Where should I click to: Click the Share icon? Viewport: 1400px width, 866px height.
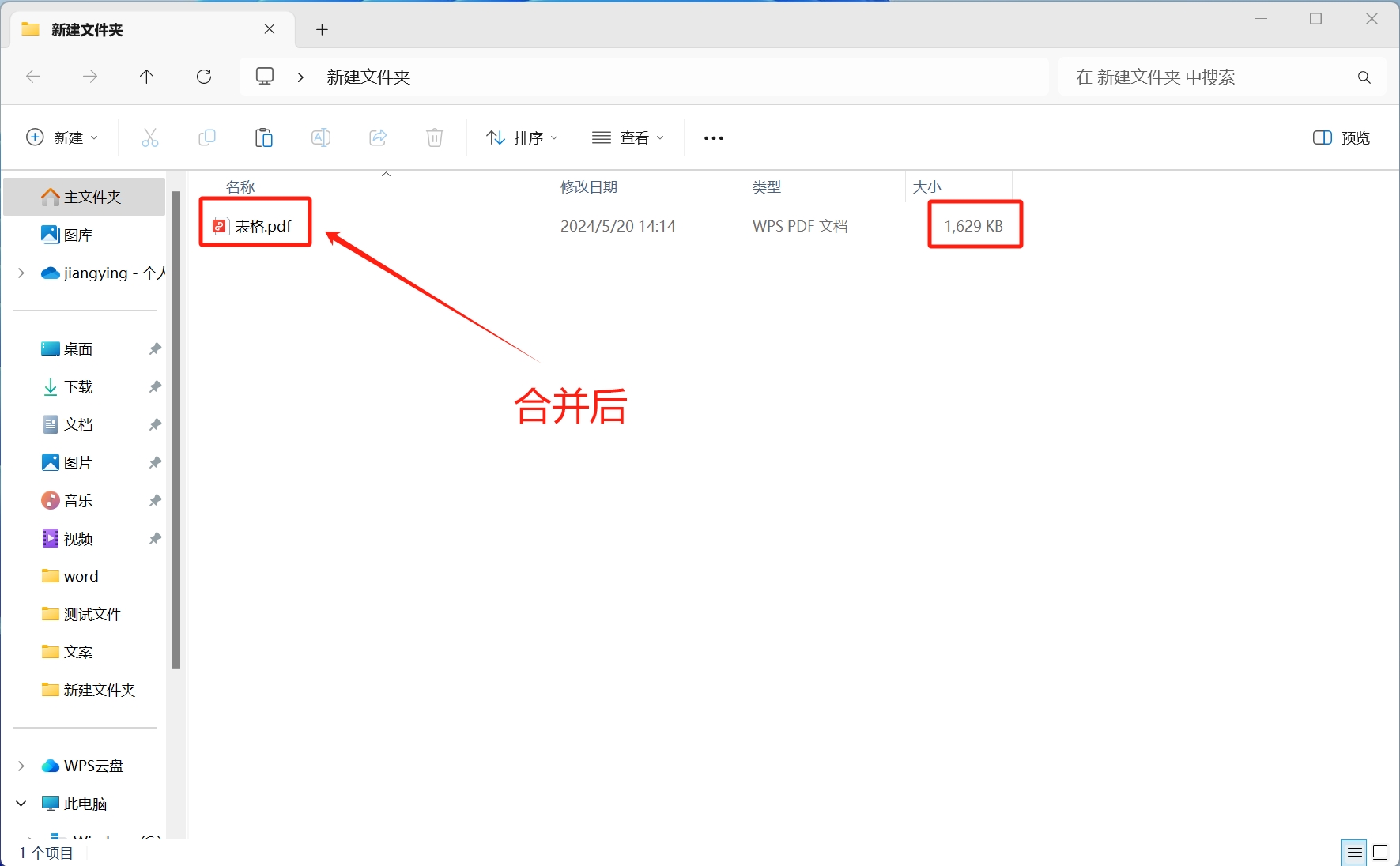(x=378, y=137)
